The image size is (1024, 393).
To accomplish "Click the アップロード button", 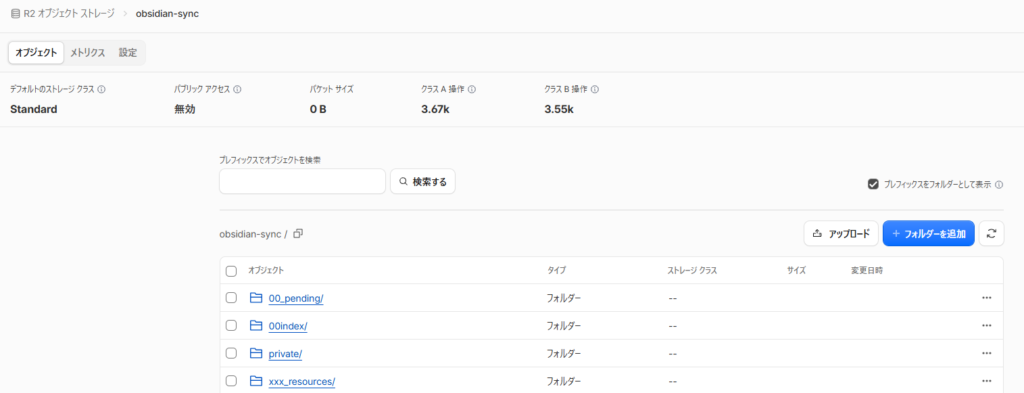I will coord(841,233).
